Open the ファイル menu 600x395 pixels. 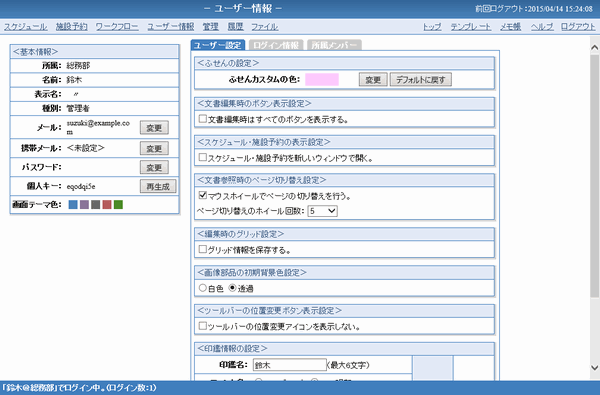pyautogui.click(x=264, y=27)
